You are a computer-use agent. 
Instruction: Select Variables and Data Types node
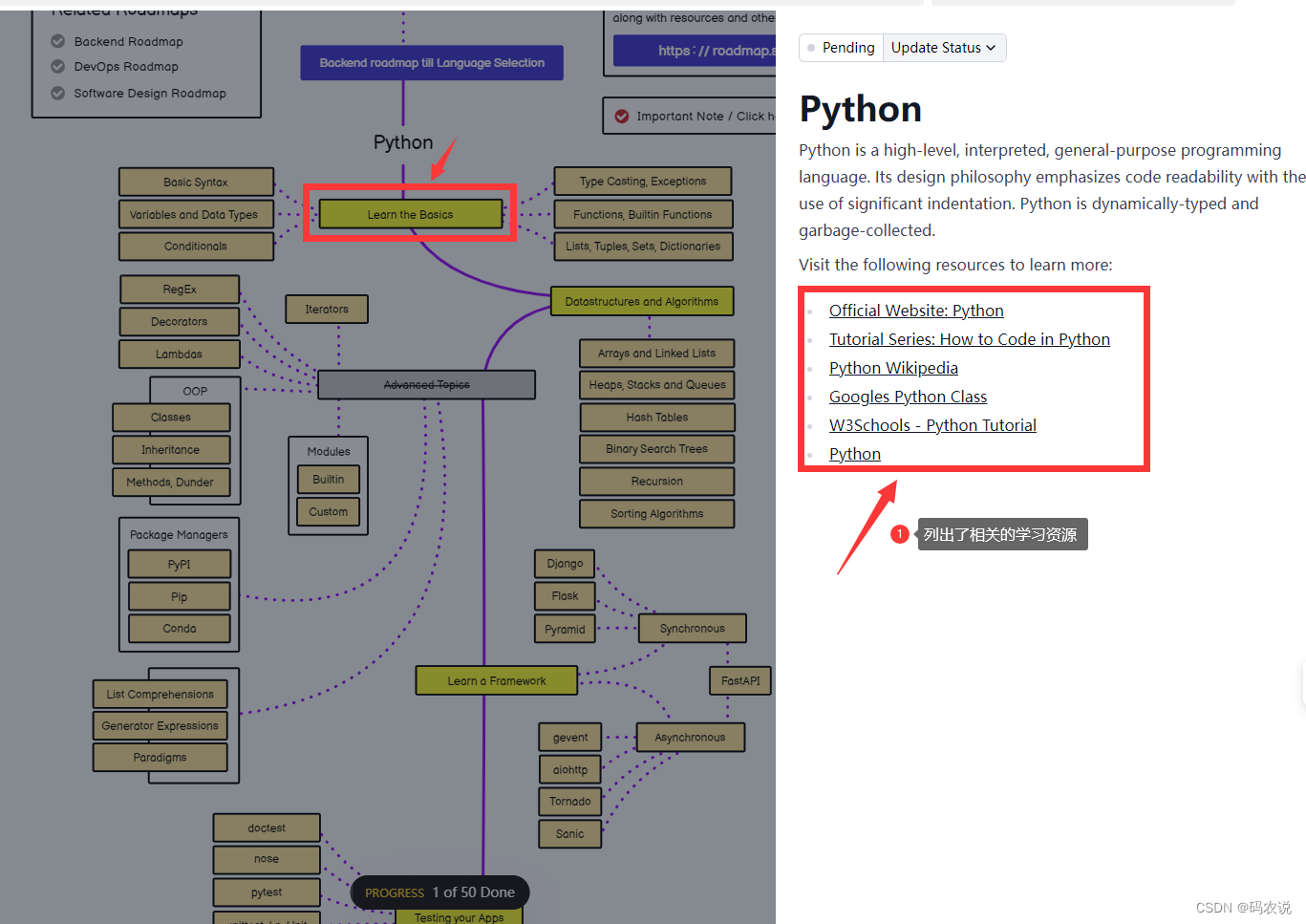point(196,214)
